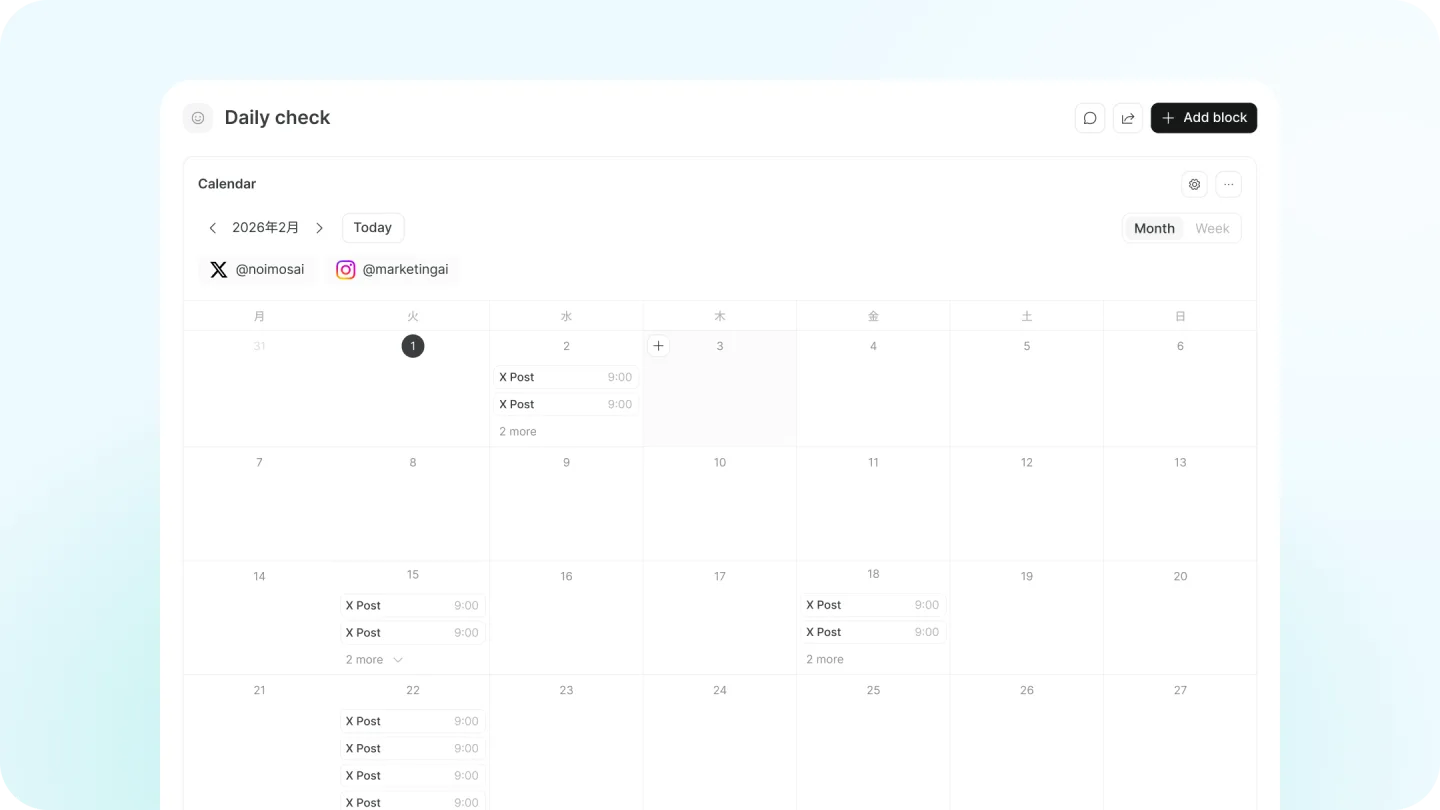The width and height of the screenshot is (1440, 810).
Task: Select date 14 in the calendar
Action: (259, 576)
